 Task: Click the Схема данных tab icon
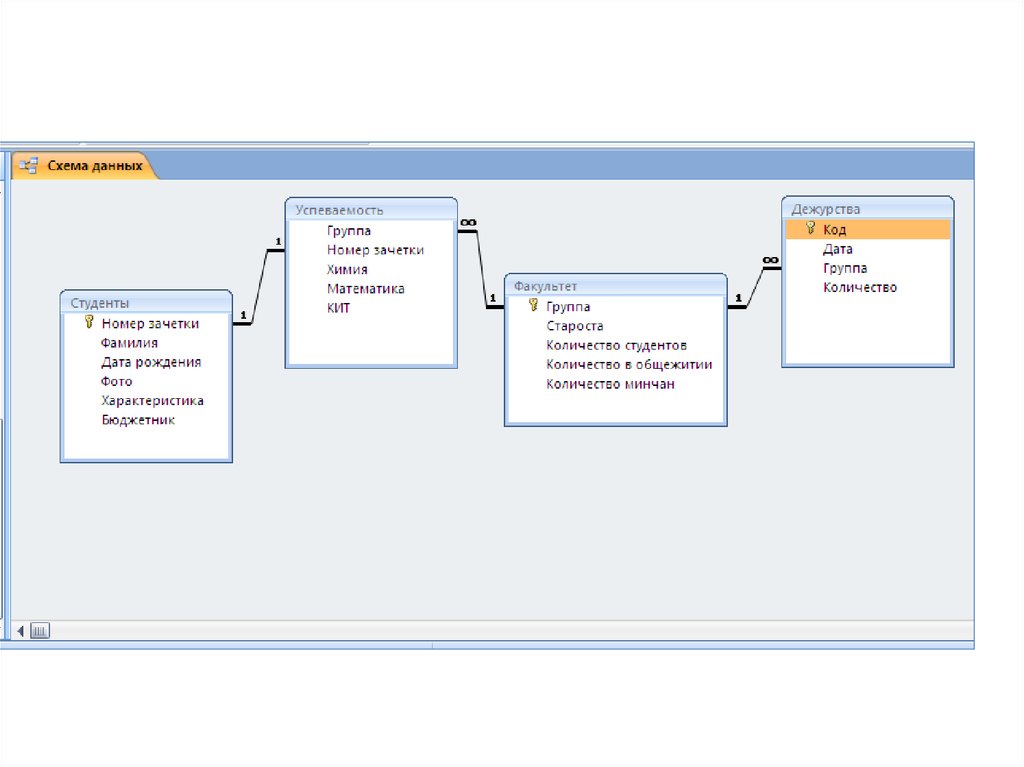pyautogui.click(x=29, y=166)
